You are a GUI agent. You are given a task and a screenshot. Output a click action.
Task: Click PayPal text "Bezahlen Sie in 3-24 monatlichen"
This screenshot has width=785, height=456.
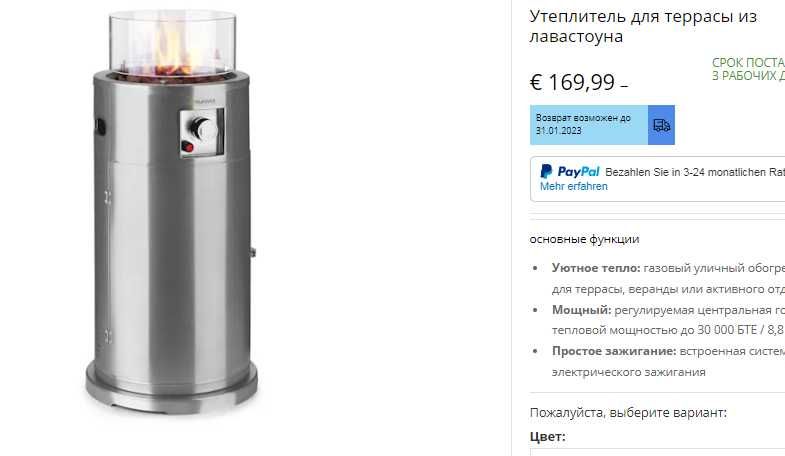[x=695, y=172]
